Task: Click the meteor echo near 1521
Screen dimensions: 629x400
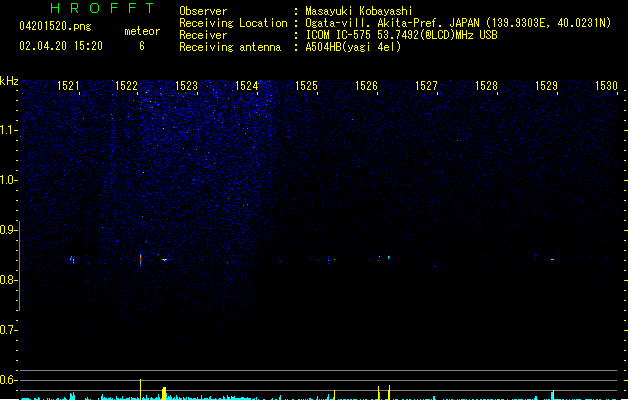Action: pos(72,260)
